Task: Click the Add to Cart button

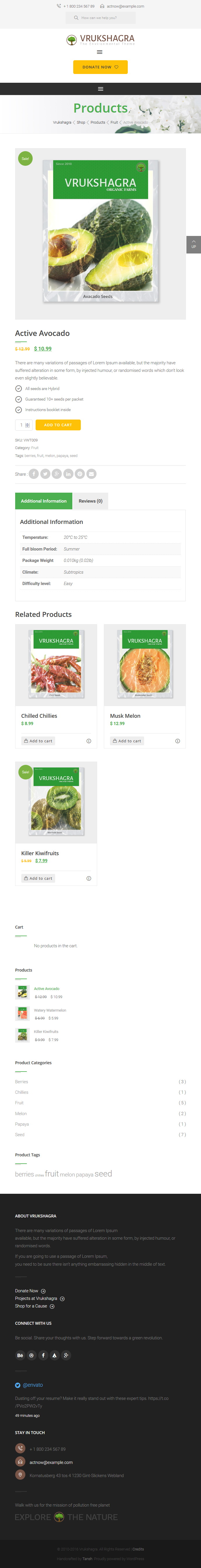Action: point(58,425)
